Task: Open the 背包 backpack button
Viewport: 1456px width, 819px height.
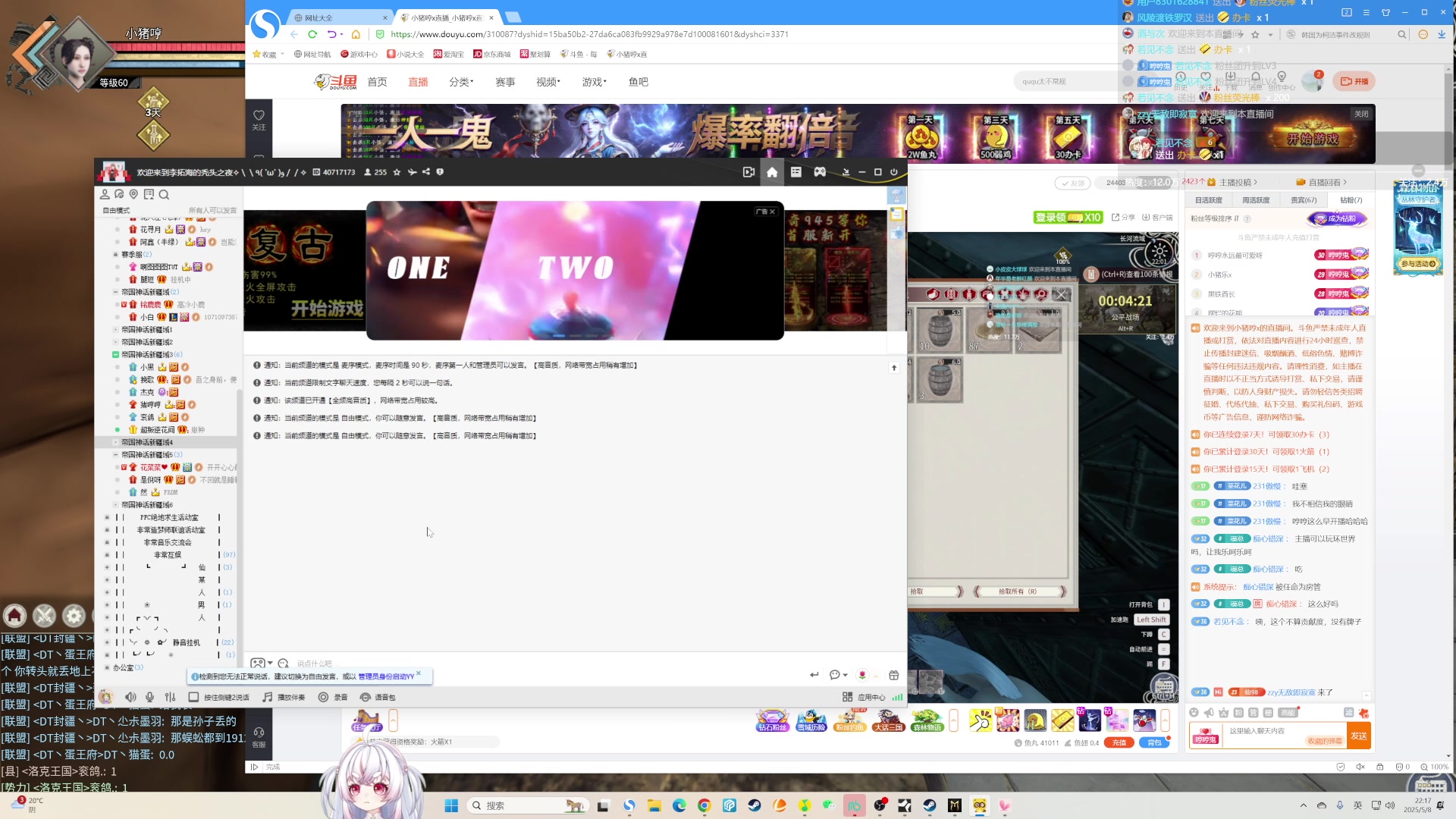Action: pyautogui.click(x=1154, y=742)
